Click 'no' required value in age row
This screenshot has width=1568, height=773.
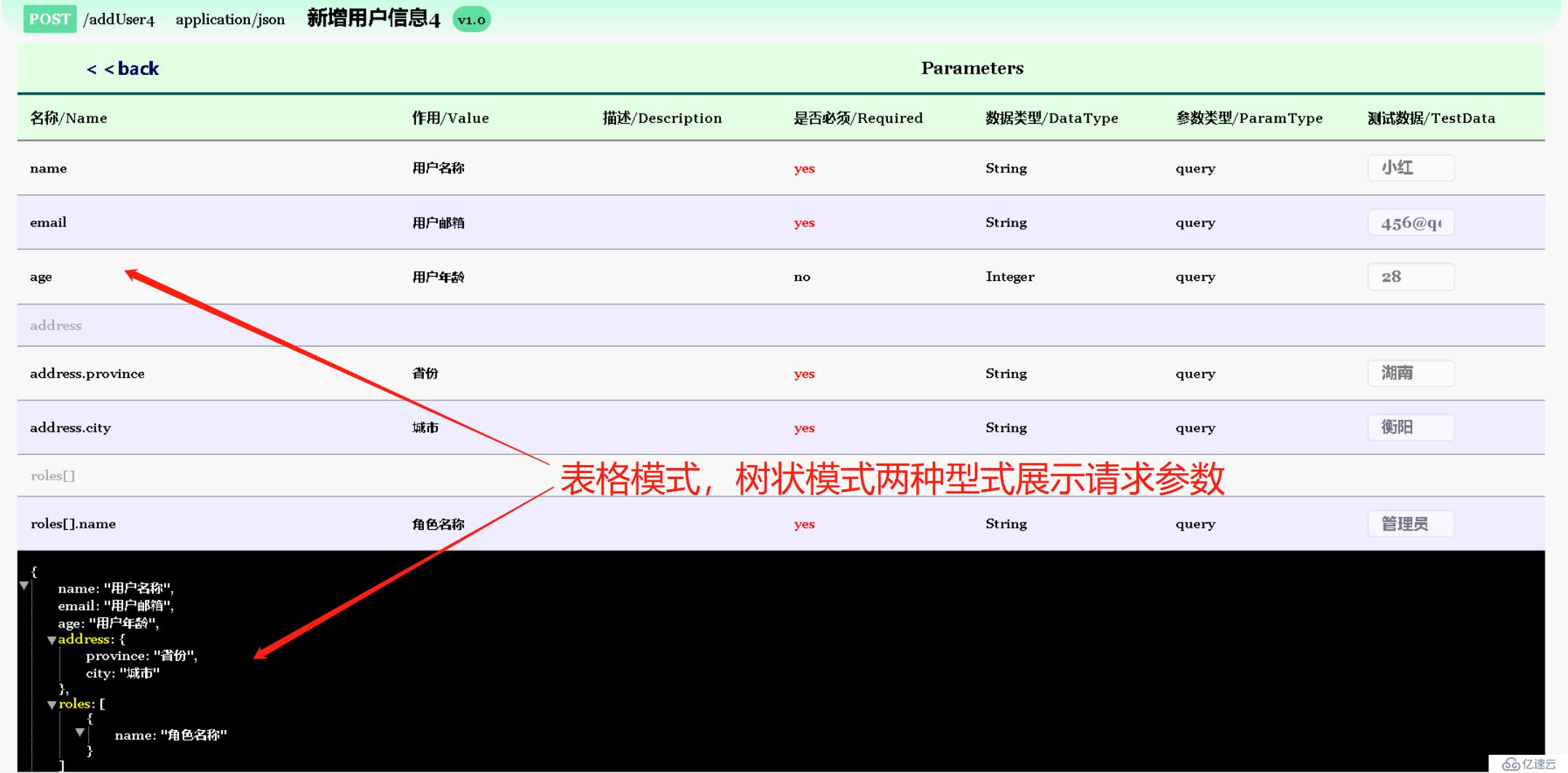(802, 277)
